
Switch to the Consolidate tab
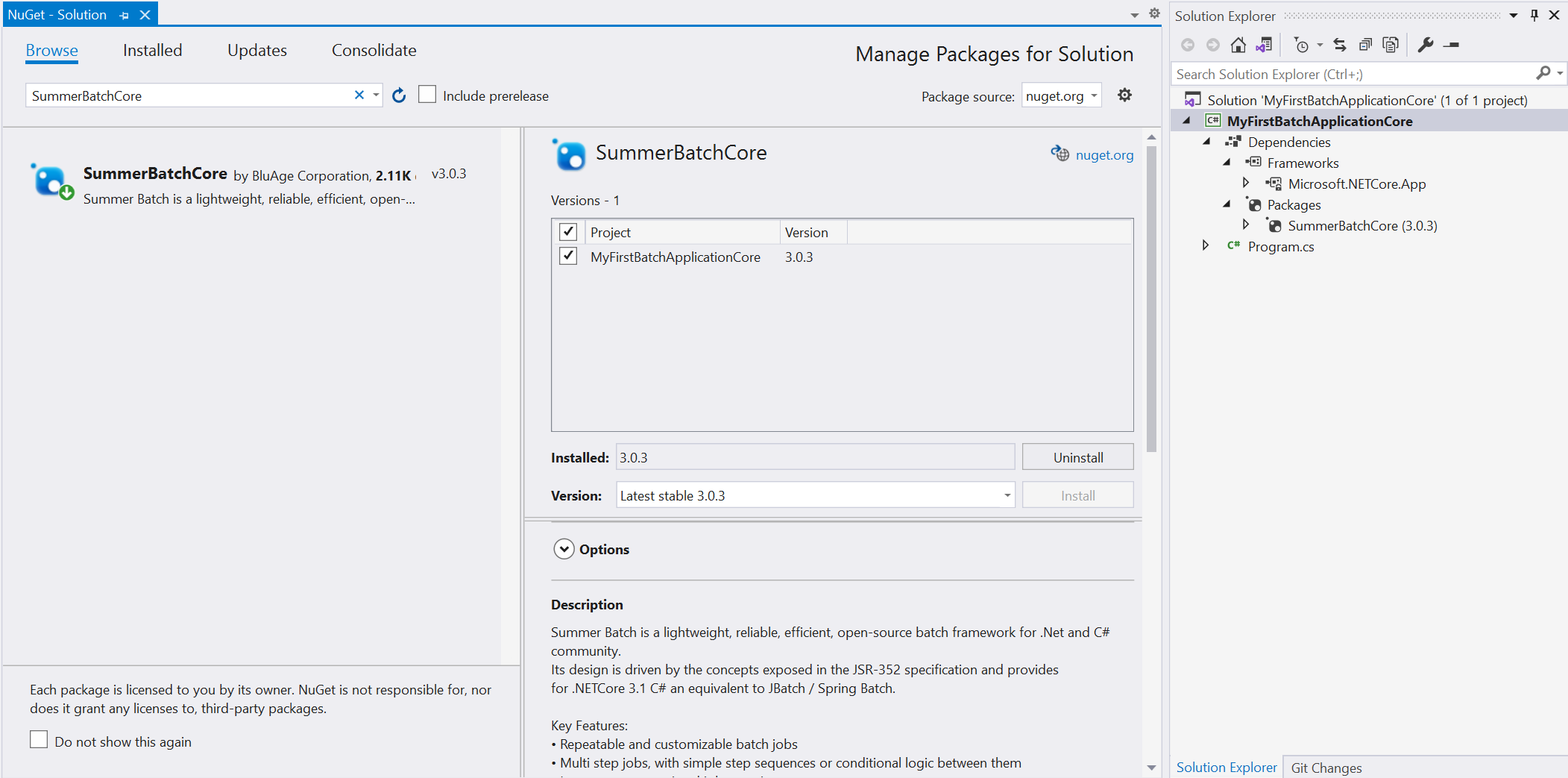coord(374,50)
